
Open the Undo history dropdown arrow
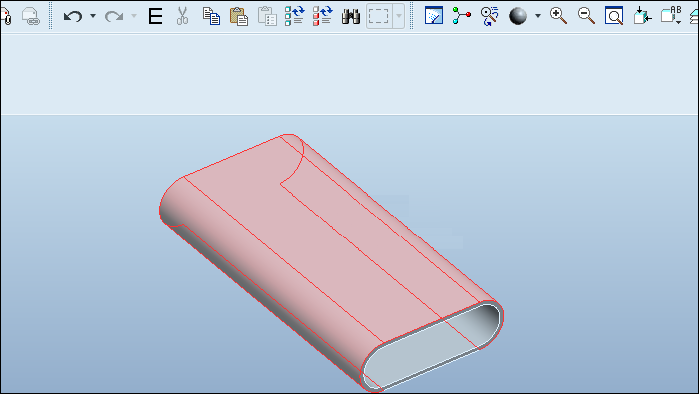click(93, 16)
